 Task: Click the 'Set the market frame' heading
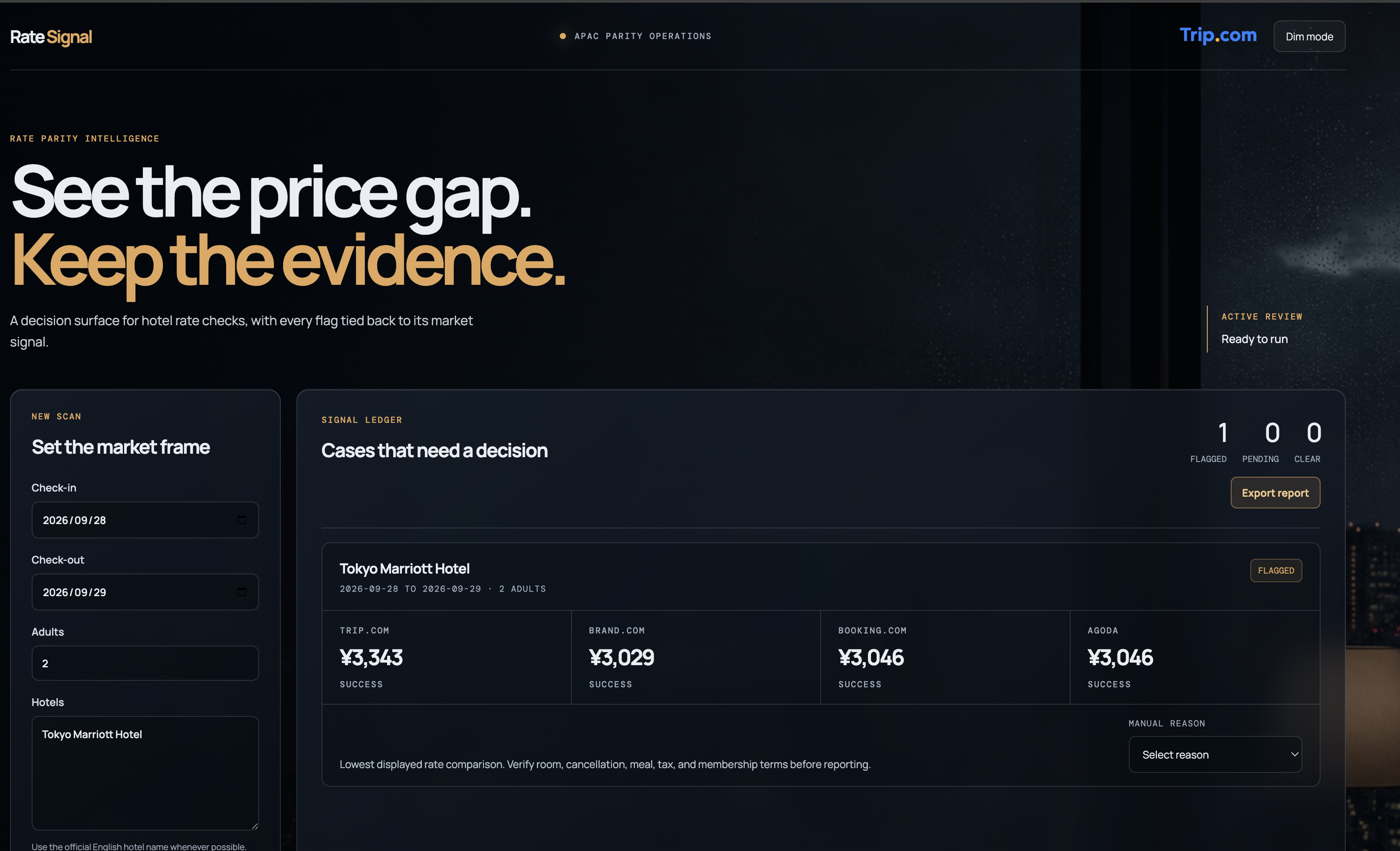tap(121, 447)
